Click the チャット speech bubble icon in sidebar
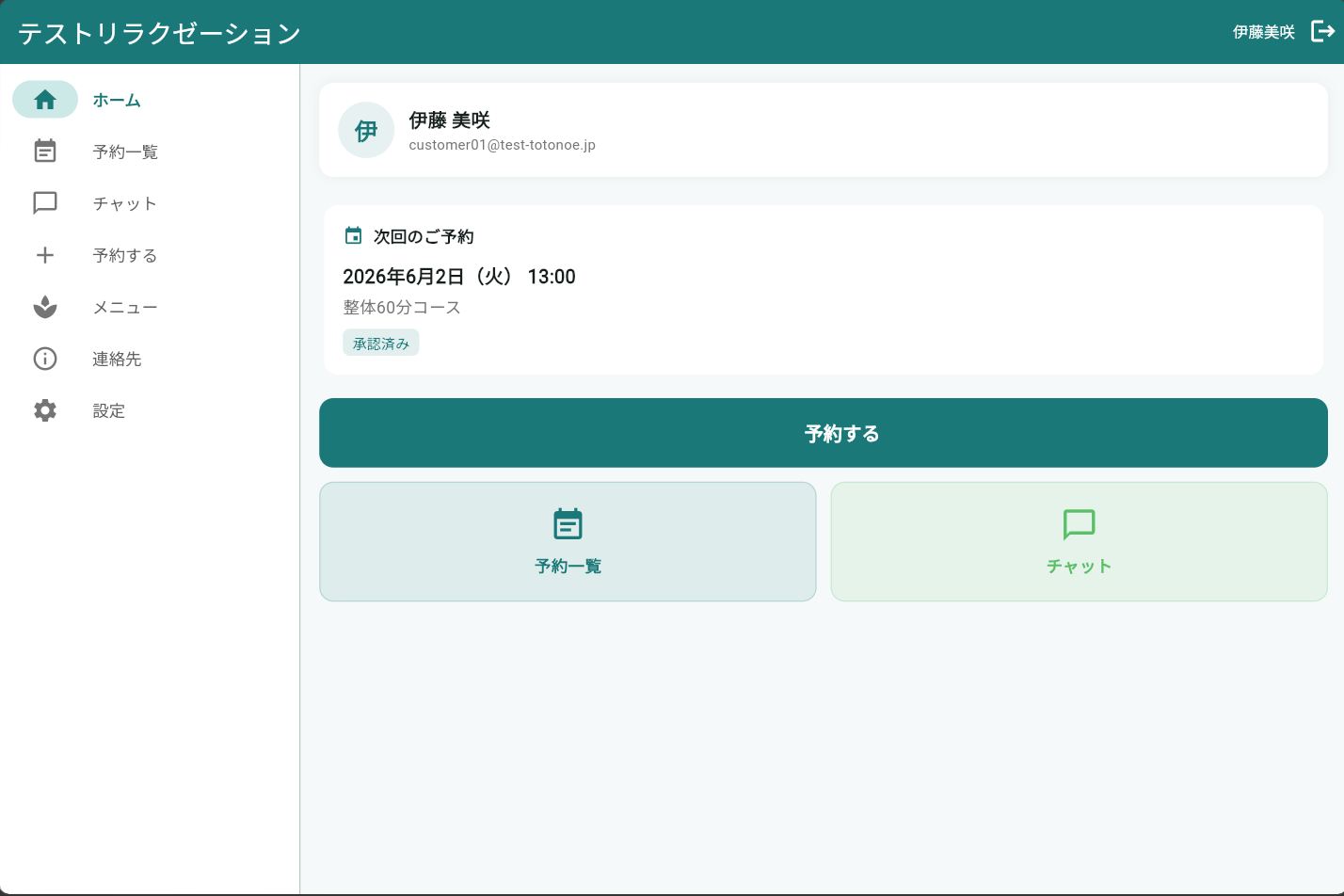 click(x=45, y=203)
